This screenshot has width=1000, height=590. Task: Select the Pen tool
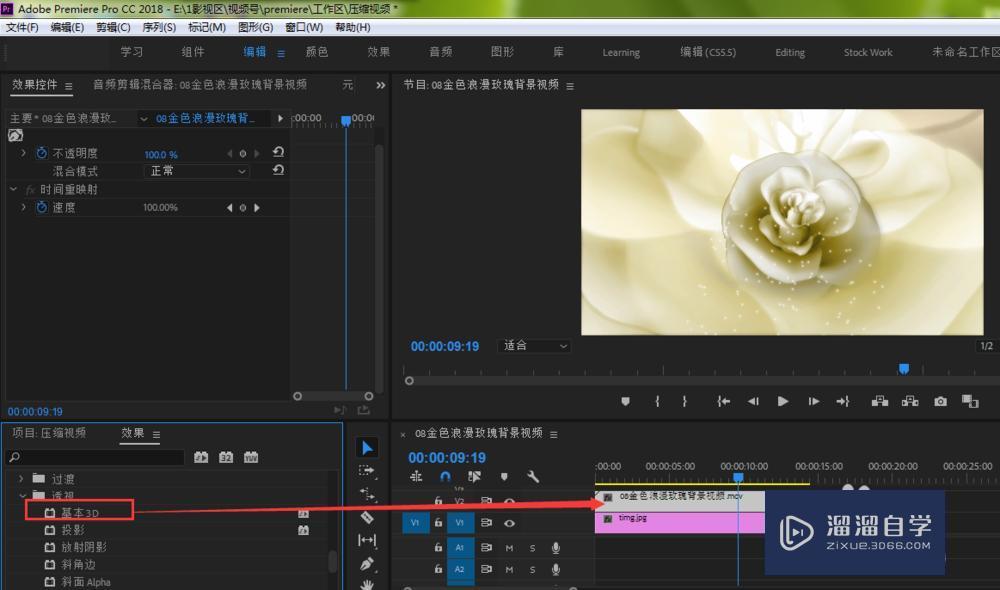coord(367,563)
